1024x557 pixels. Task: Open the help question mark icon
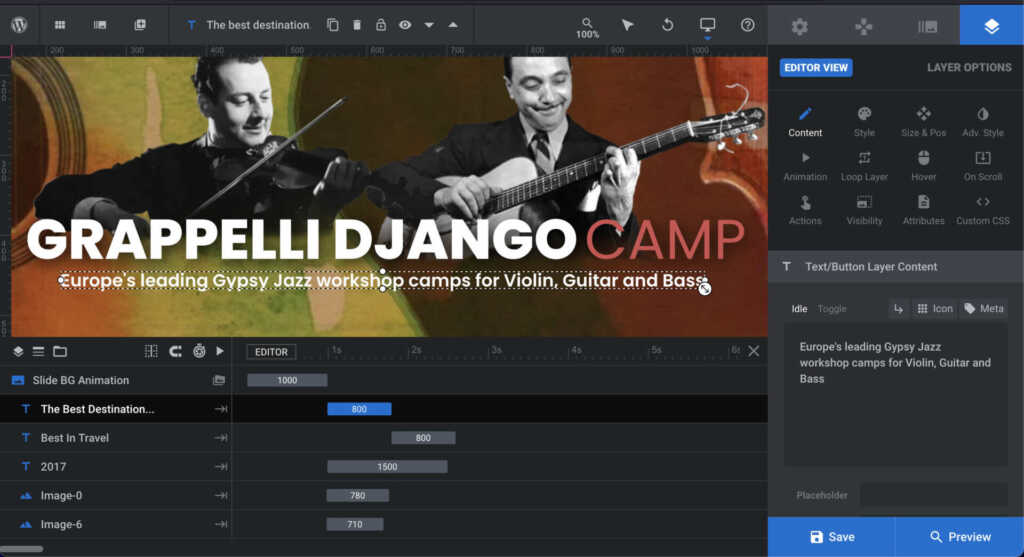click(748, 25)
